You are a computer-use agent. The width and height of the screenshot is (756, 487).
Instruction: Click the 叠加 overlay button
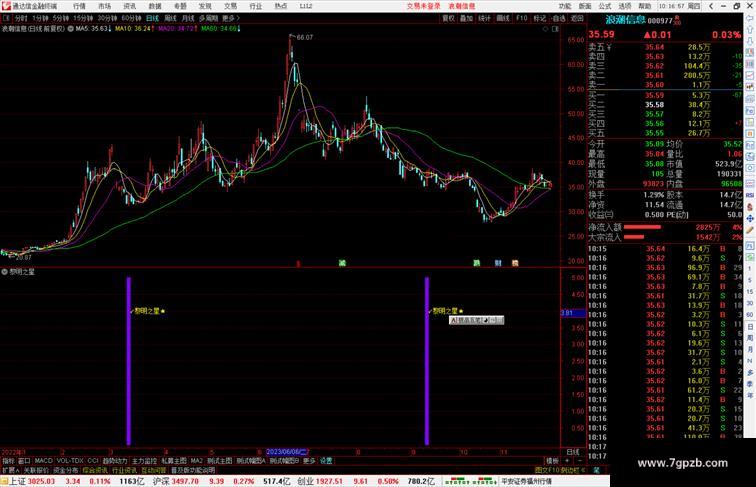(466, 18)
